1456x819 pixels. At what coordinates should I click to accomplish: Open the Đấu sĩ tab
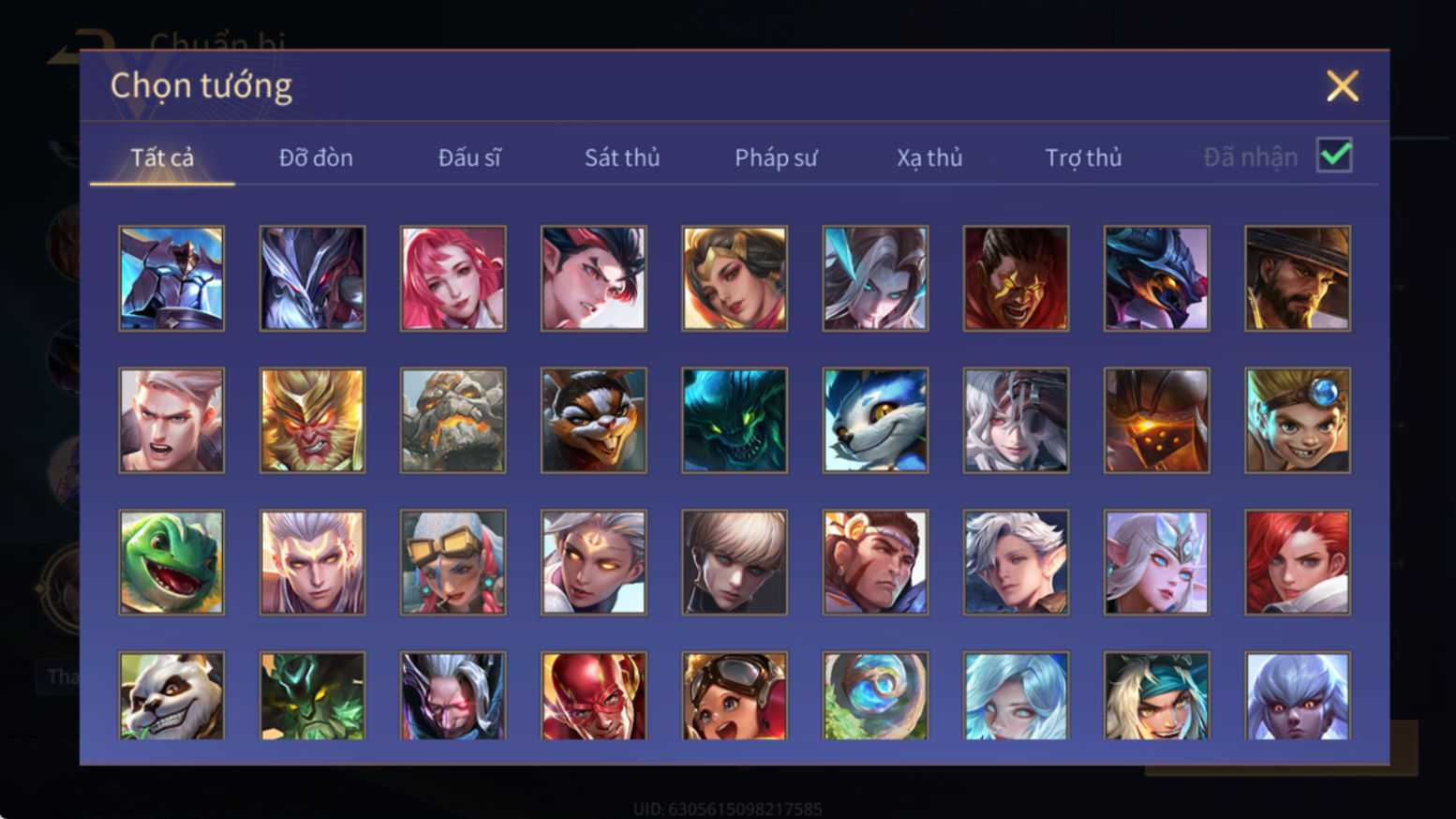pos(469,157)
